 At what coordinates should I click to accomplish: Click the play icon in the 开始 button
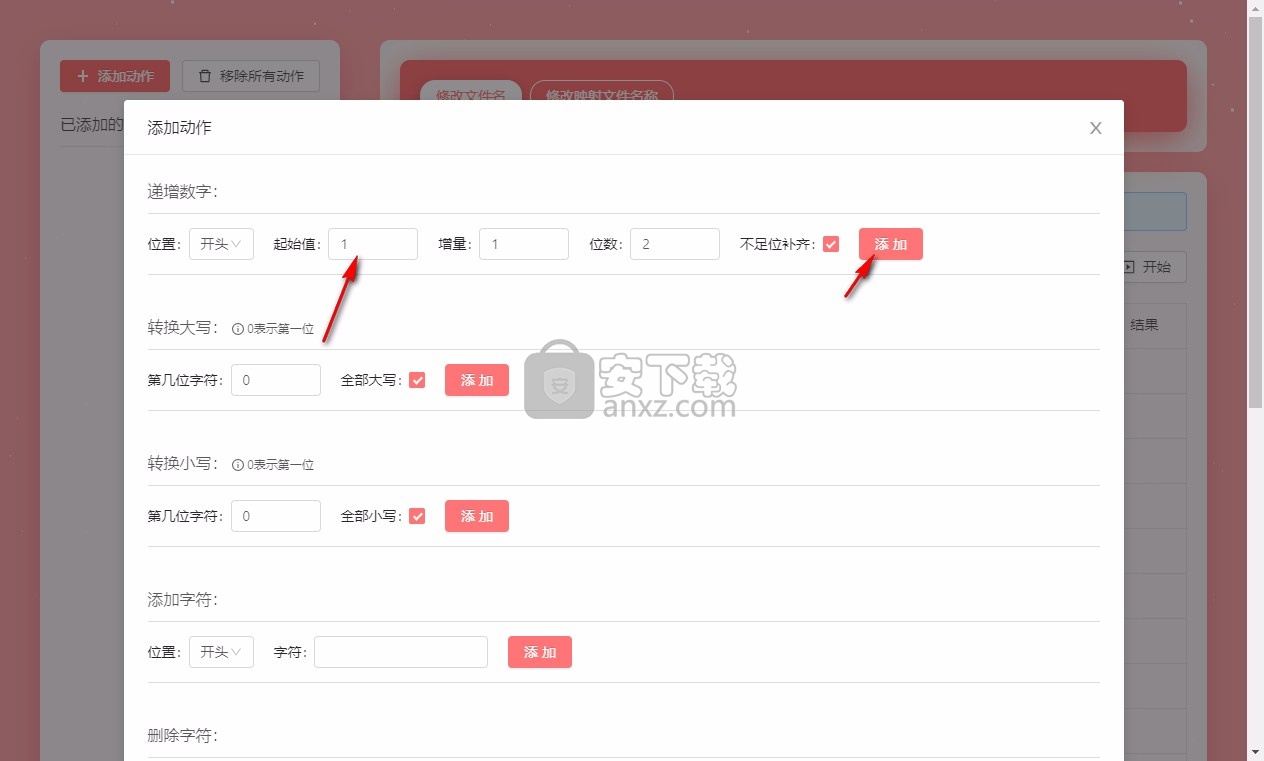(1129, 267)
